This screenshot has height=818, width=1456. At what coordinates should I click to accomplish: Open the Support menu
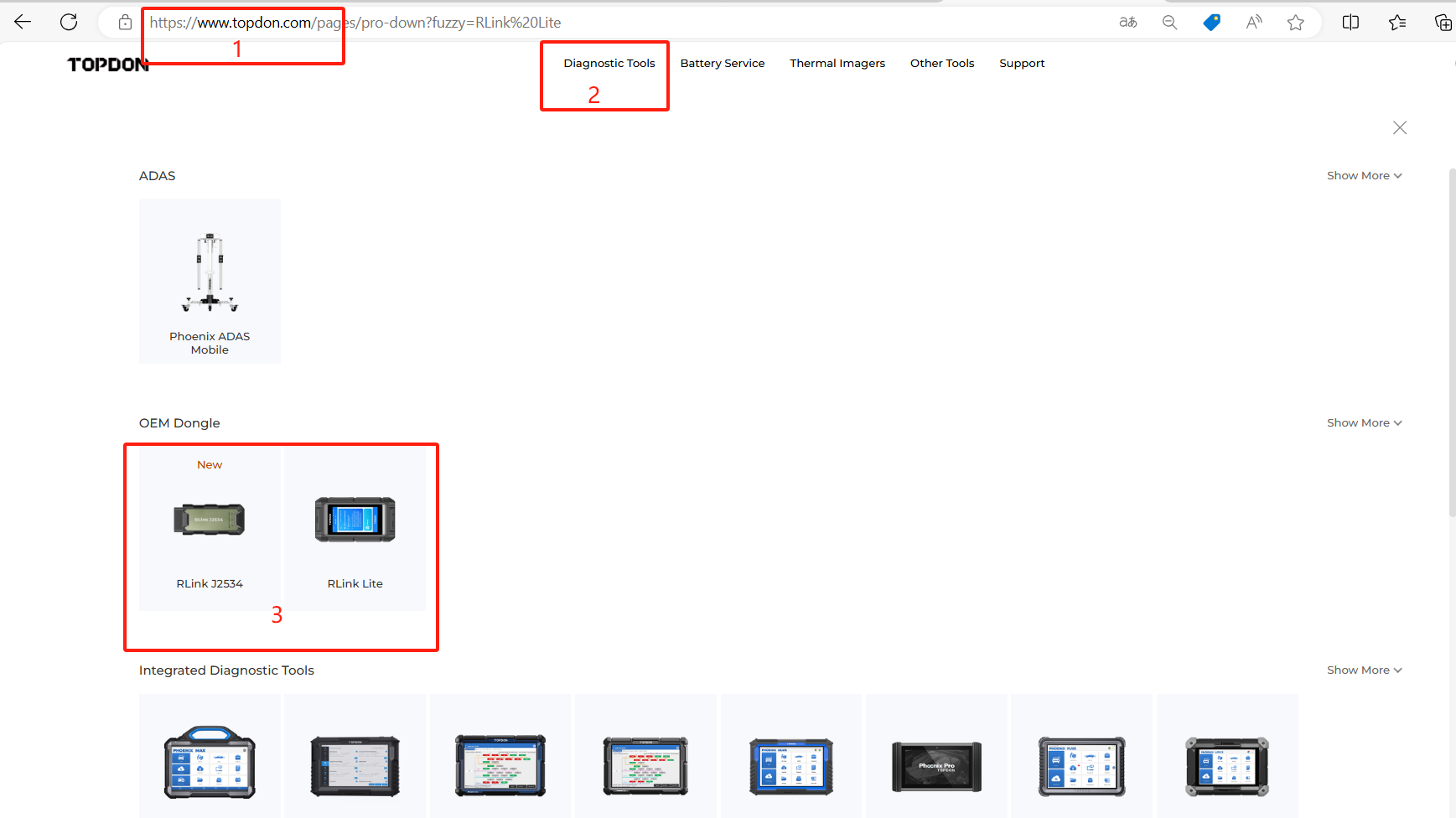click(1022, 63)
